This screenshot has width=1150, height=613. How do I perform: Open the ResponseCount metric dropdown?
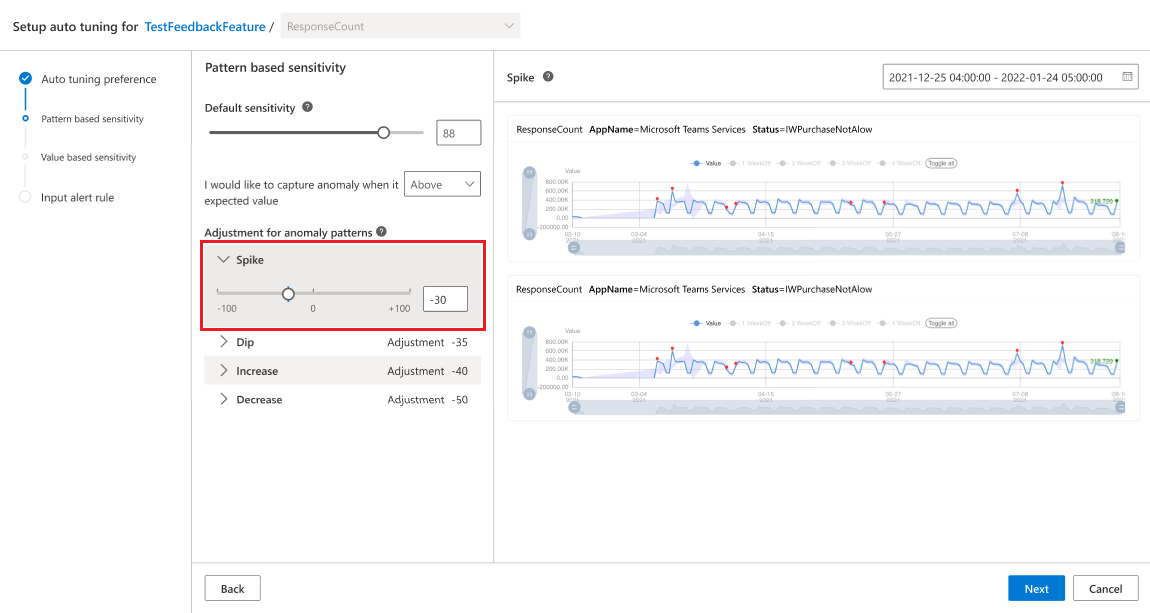tap(400, 26)
